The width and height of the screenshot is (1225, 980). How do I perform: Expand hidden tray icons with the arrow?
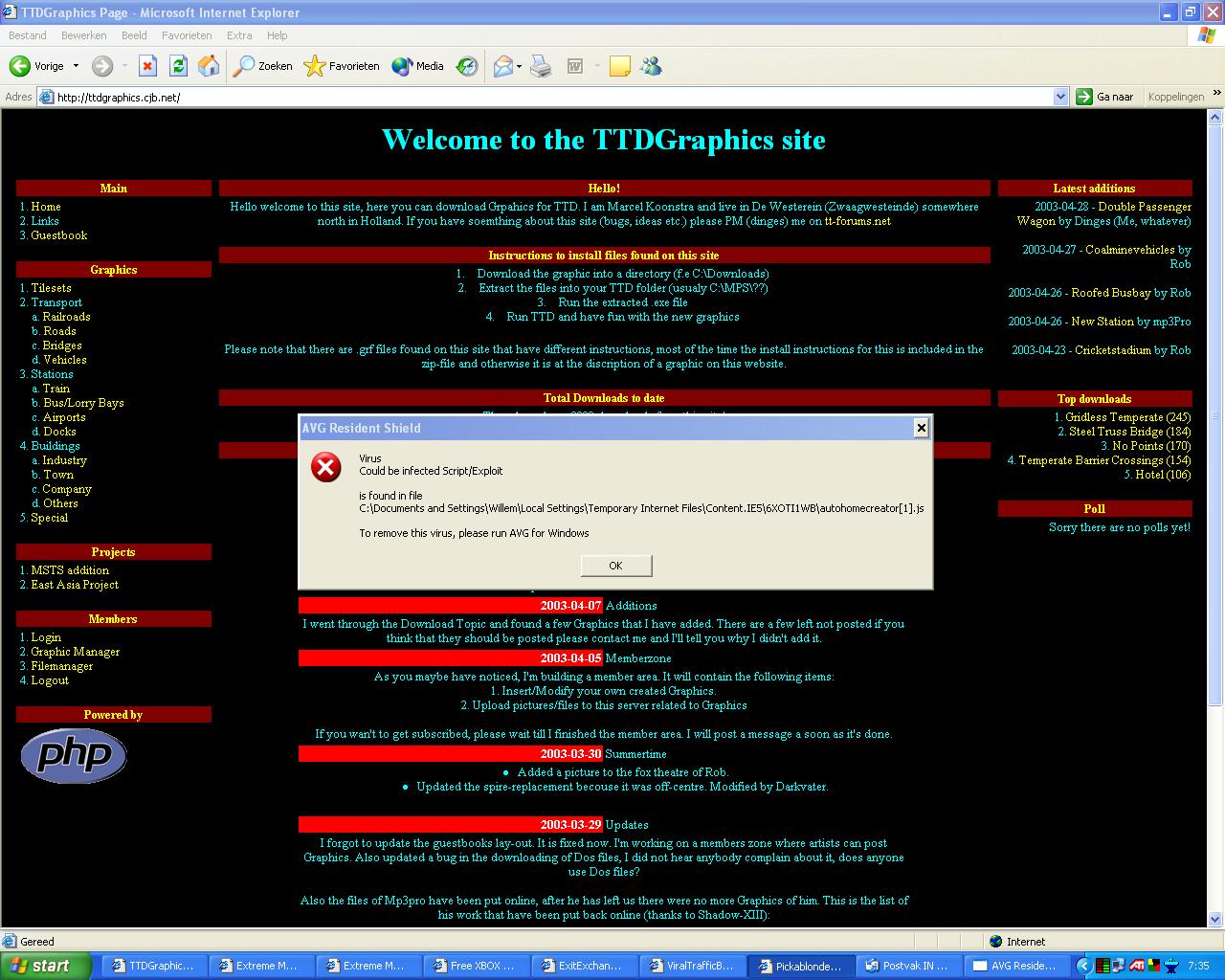tap(1084, 966)
